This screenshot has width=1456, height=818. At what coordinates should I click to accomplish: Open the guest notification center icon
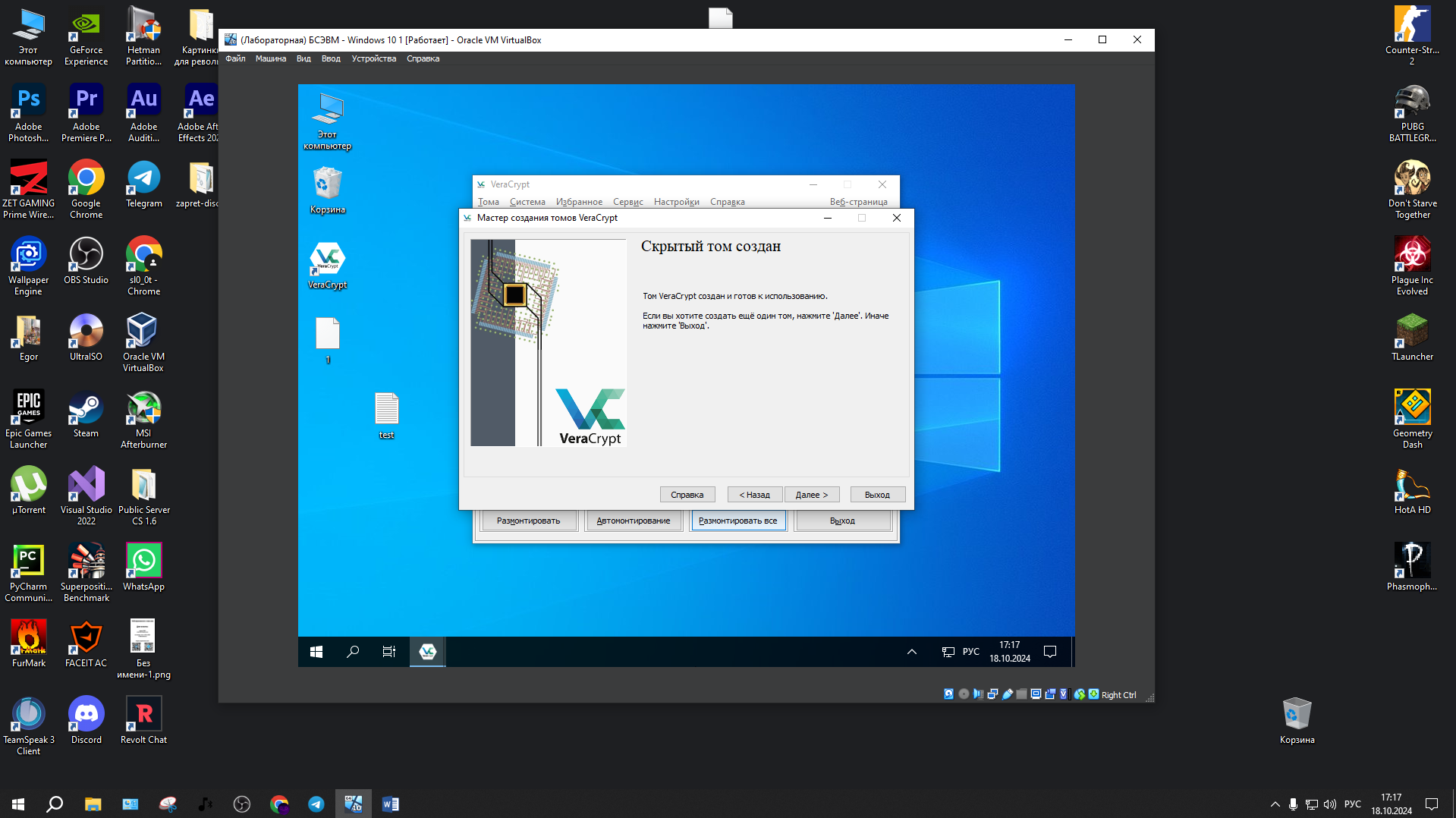coord(1050,652)
